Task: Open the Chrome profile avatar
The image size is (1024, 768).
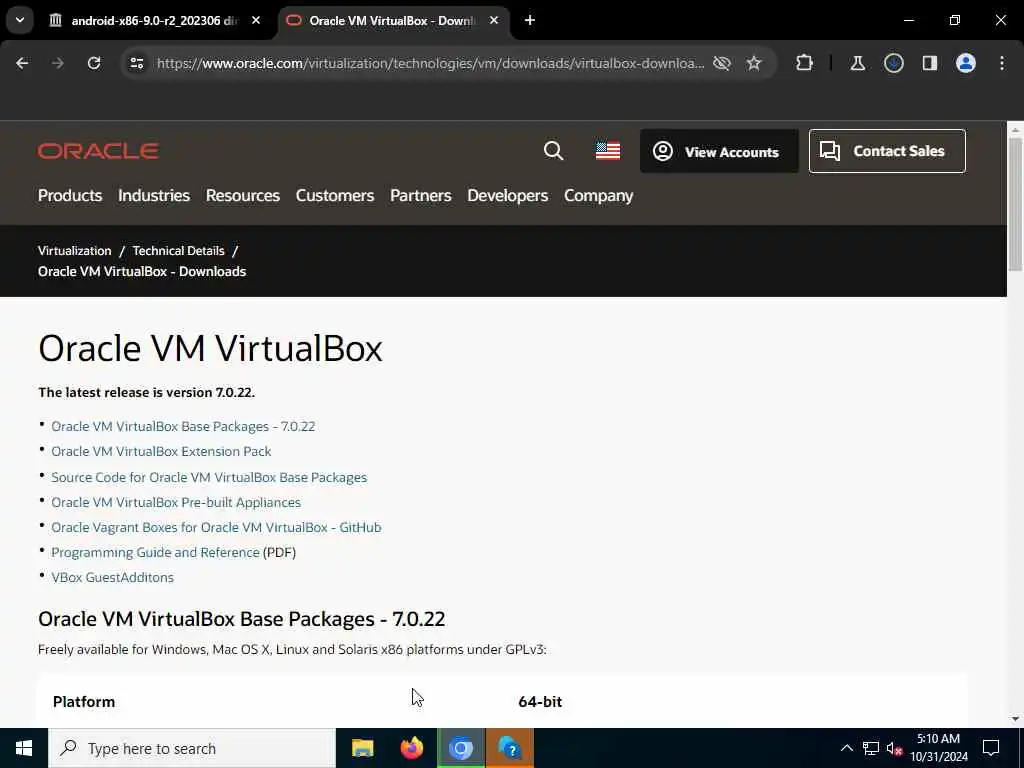Action: [x=966, y=63]
